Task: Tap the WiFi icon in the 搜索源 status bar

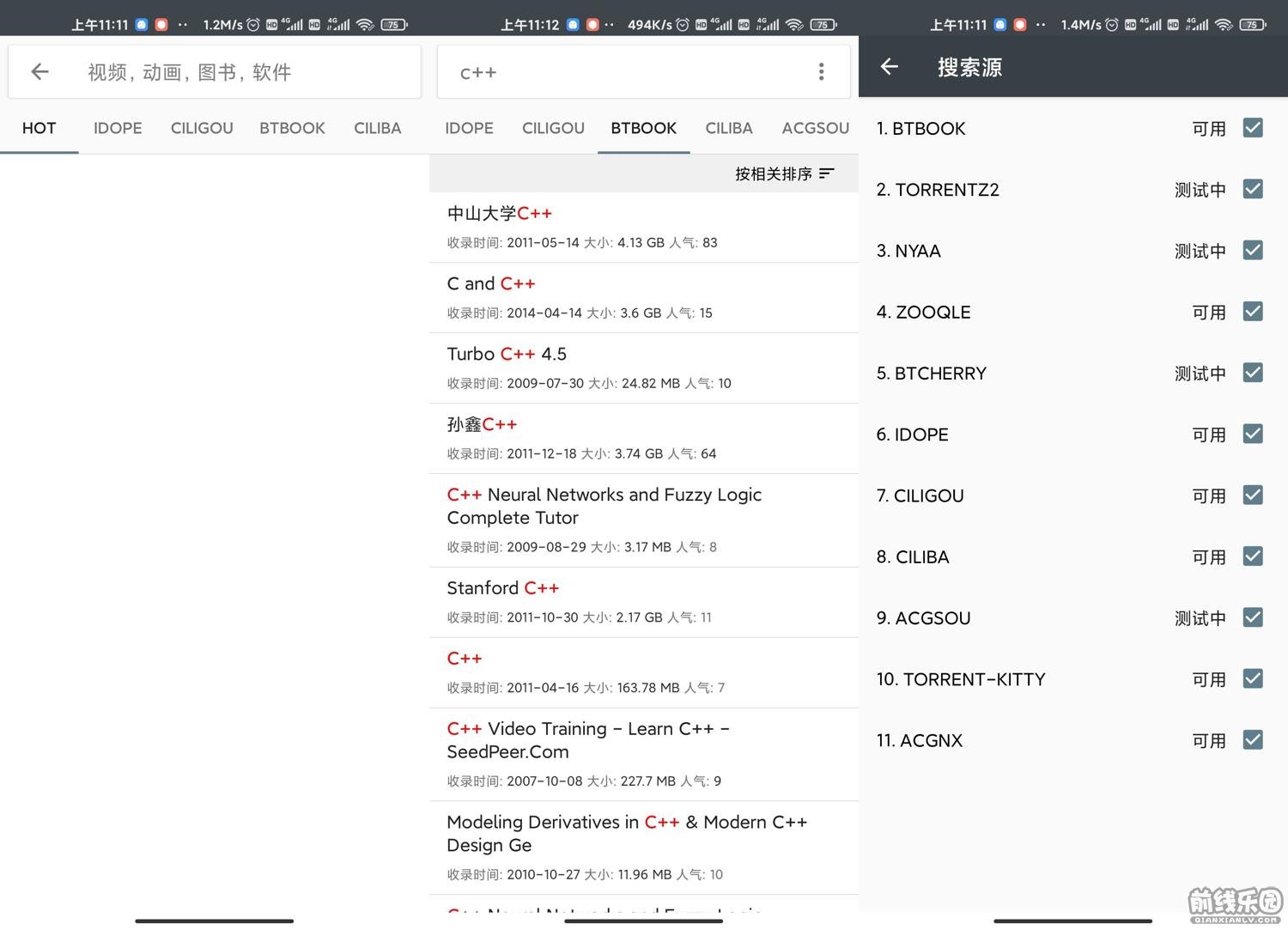Action: click(1224, 24)
